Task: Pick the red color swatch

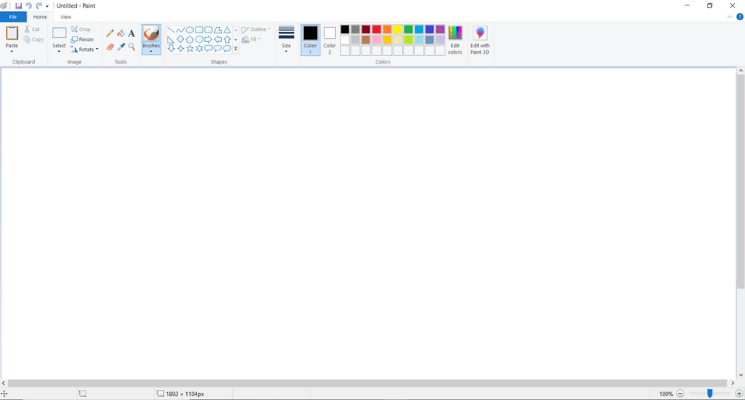Action: click(376, 30)
